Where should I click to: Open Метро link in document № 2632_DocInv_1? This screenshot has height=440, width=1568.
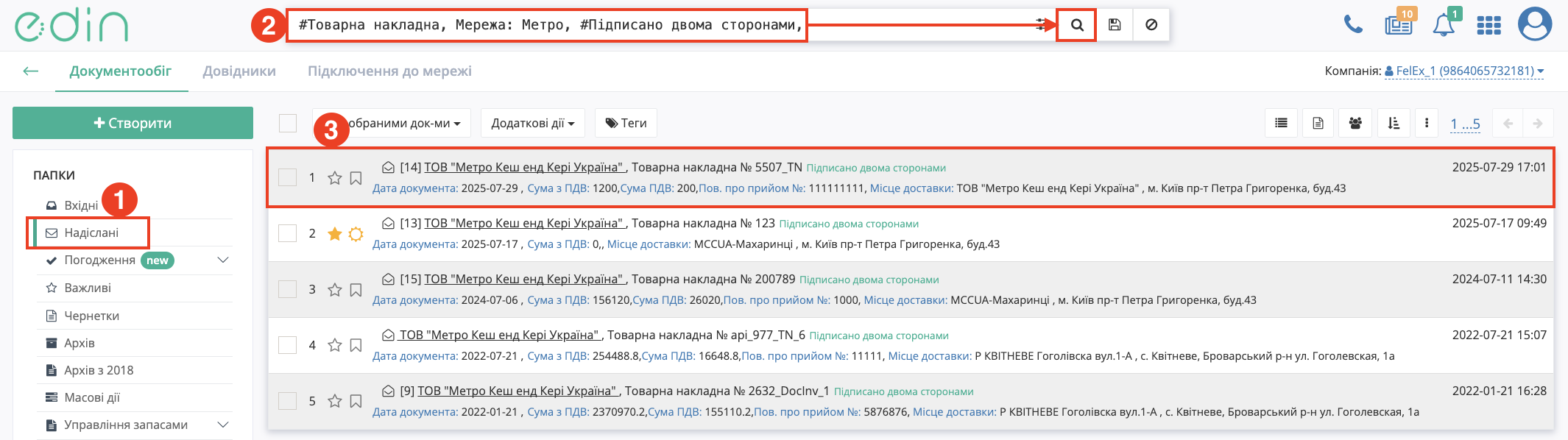tap(518, 391)
